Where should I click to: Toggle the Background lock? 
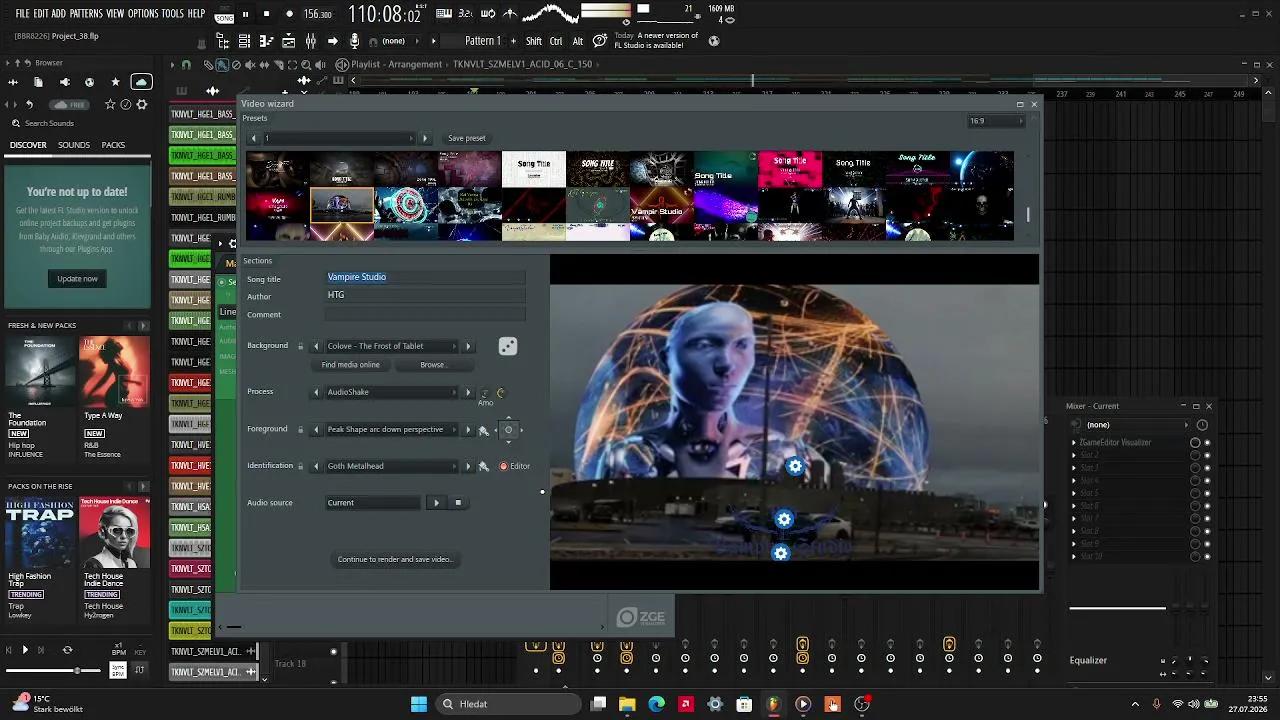300,346
